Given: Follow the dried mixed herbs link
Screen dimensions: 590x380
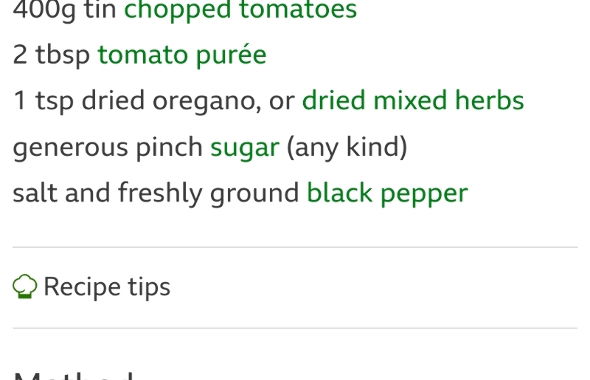Looking at the screenshot, I should 413,100.
